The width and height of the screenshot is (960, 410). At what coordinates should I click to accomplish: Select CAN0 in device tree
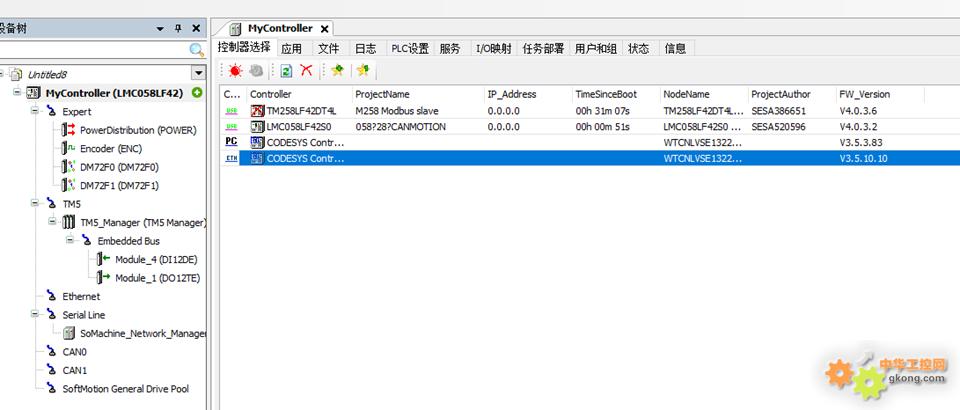tap(75, 352)
